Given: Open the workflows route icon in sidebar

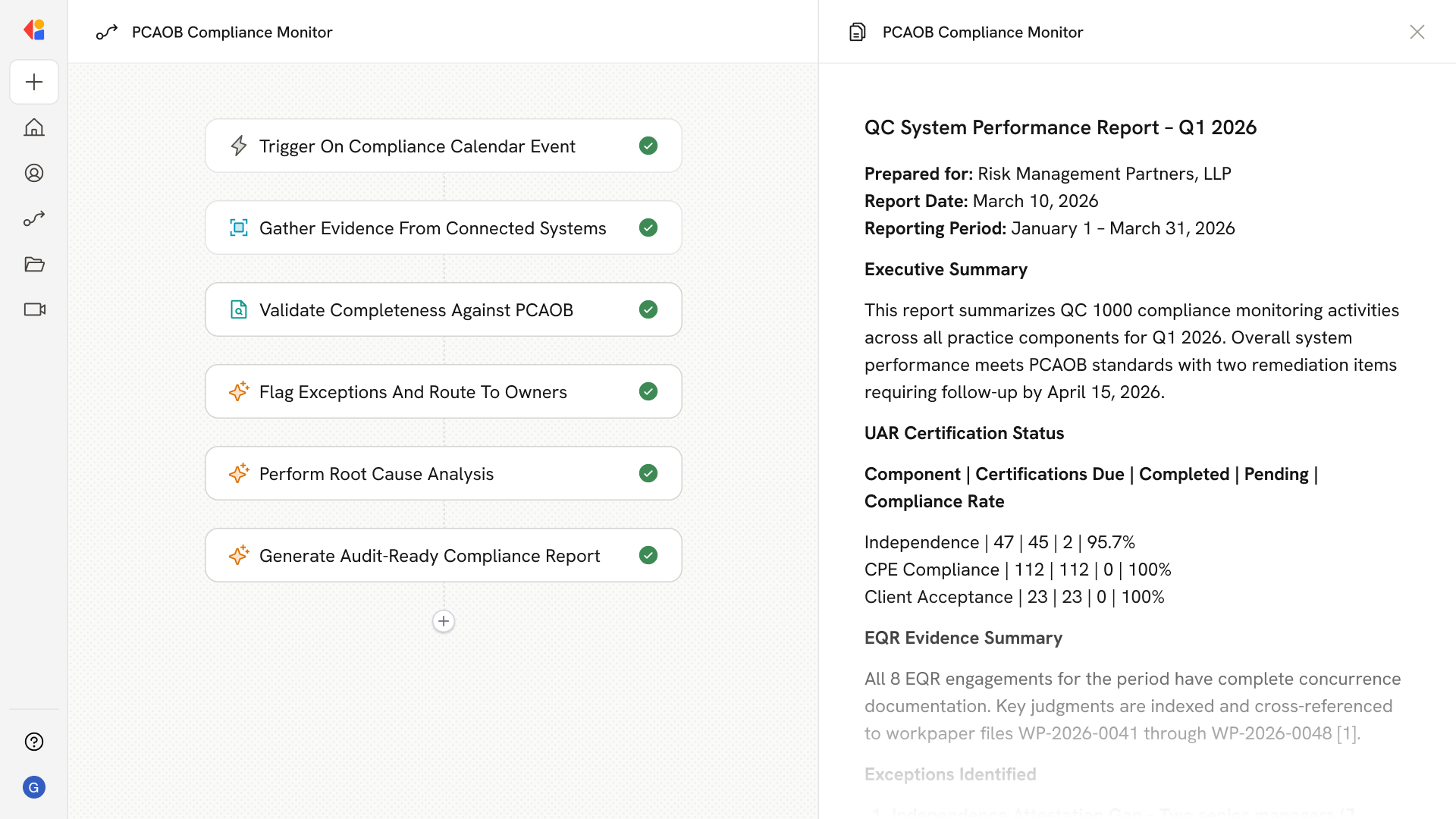Looking at the screenshot, I should click(34, 218).
